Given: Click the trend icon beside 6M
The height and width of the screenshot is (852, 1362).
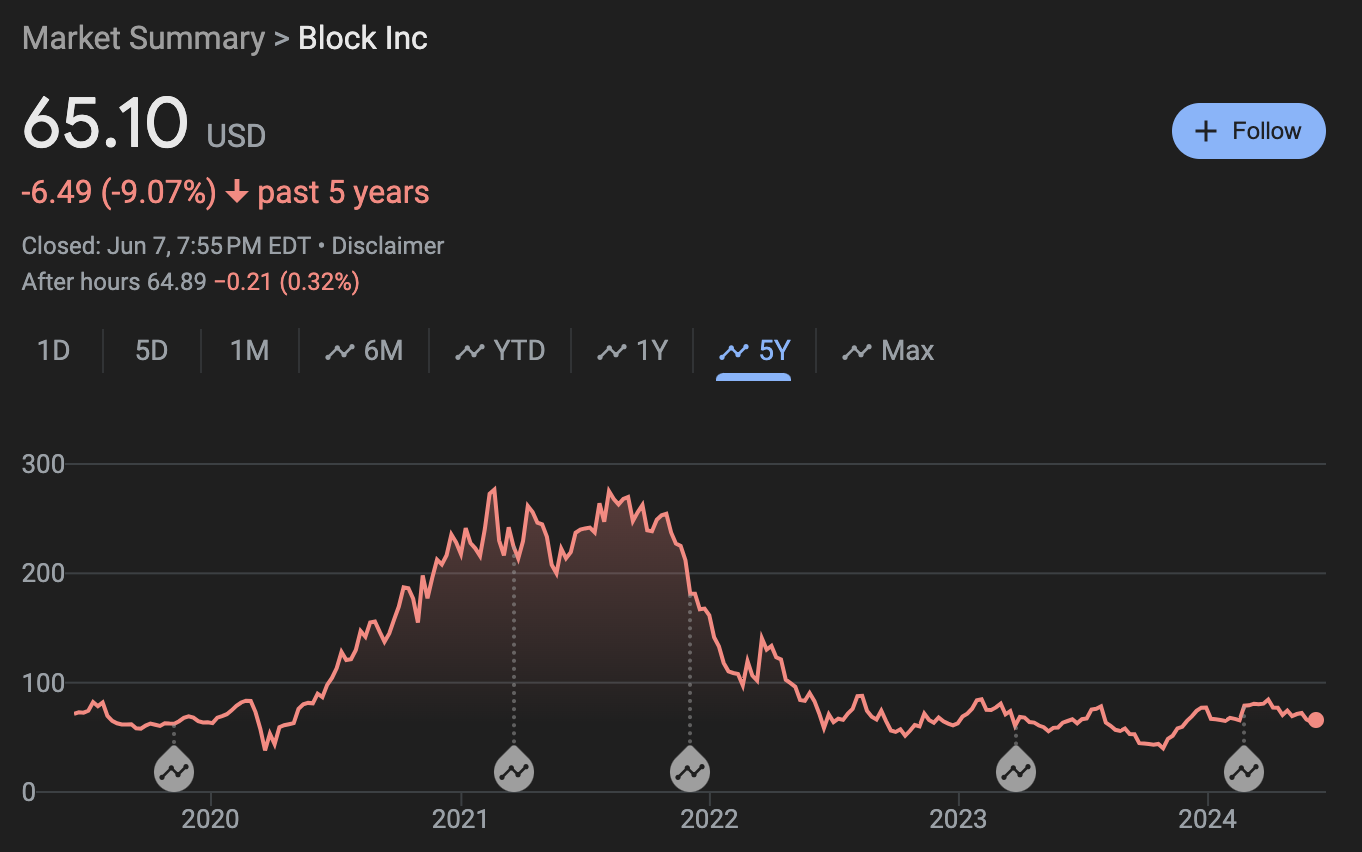Looking at the screenshot, I should pos(340,351).
